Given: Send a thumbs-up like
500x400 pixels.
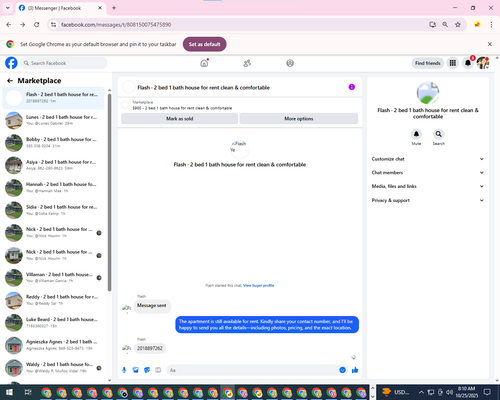Looking at the screenshot, I should pyautogui.click(x=355, y=370).
